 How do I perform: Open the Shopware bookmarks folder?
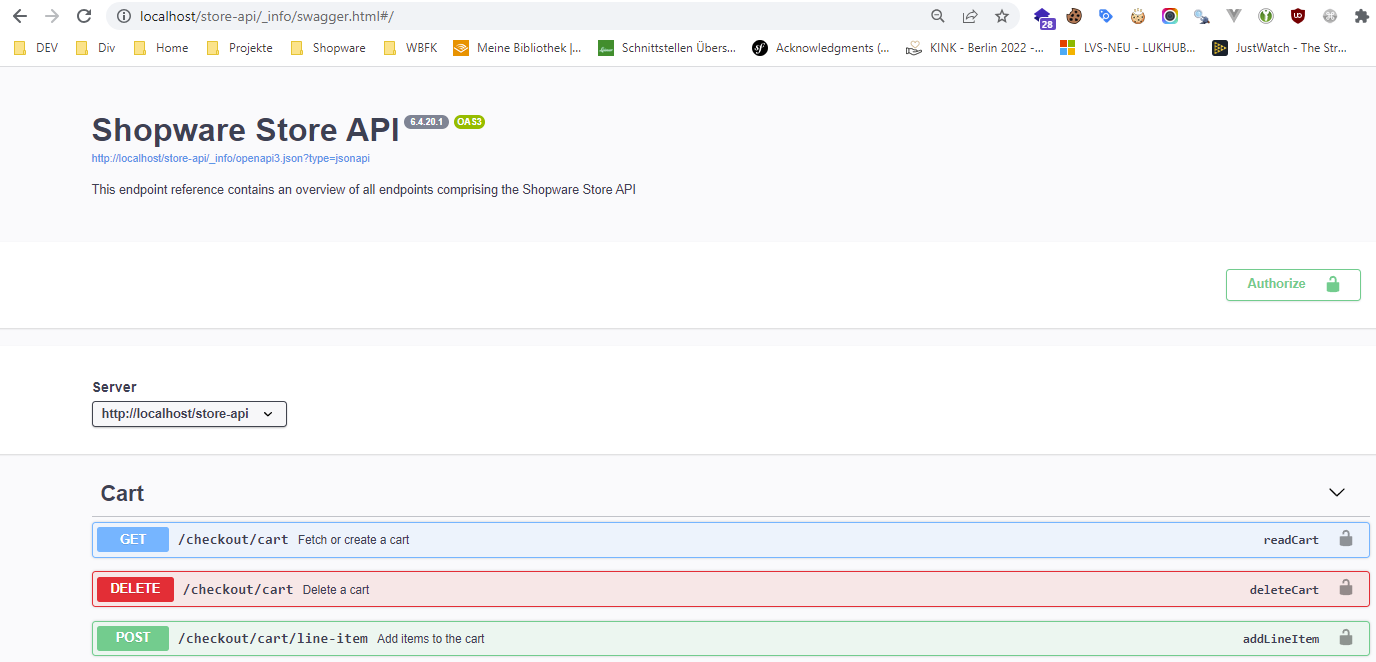pyautogui.click(x=327, y=47)
